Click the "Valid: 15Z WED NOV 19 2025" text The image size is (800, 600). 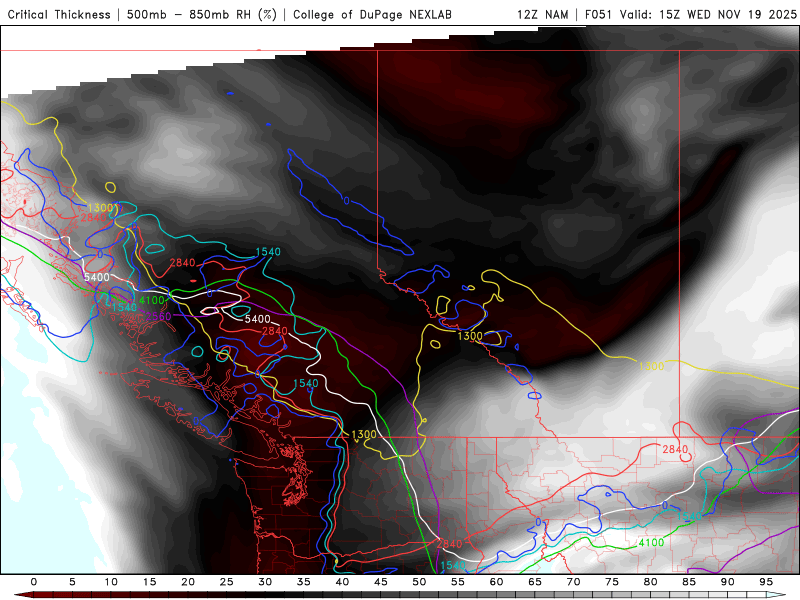[x=708, y=14]
